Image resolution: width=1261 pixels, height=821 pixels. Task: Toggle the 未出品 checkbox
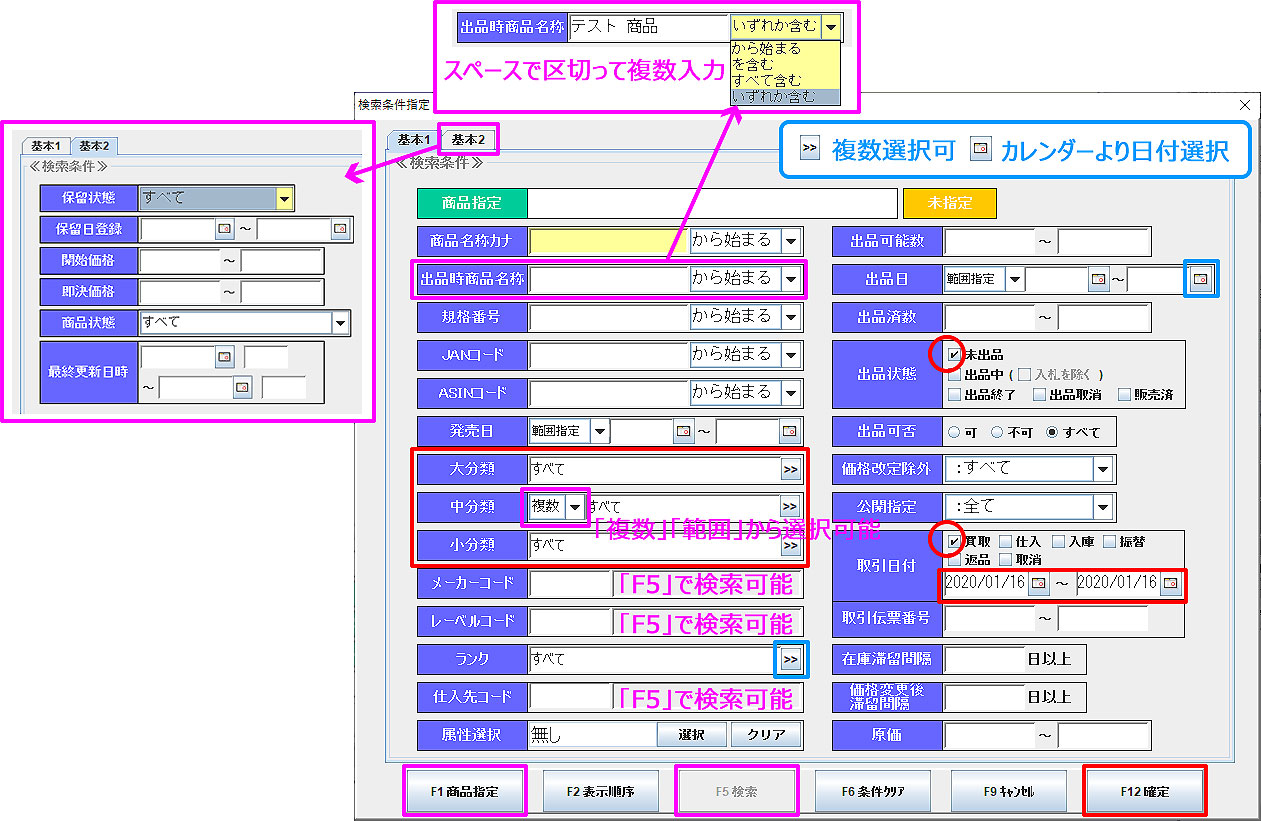click(954, 354)
